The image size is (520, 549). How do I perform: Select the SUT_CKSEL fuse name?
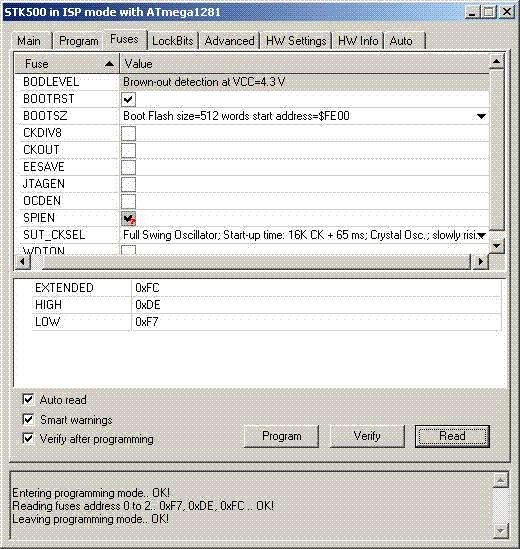54,235
